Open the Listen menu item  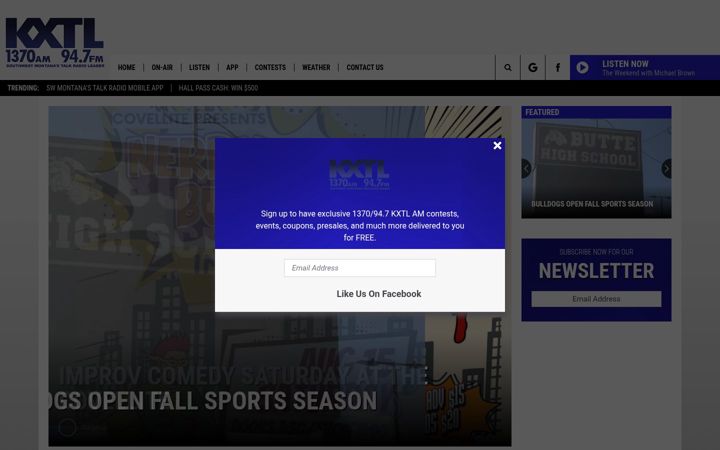[x=199, y=68]
